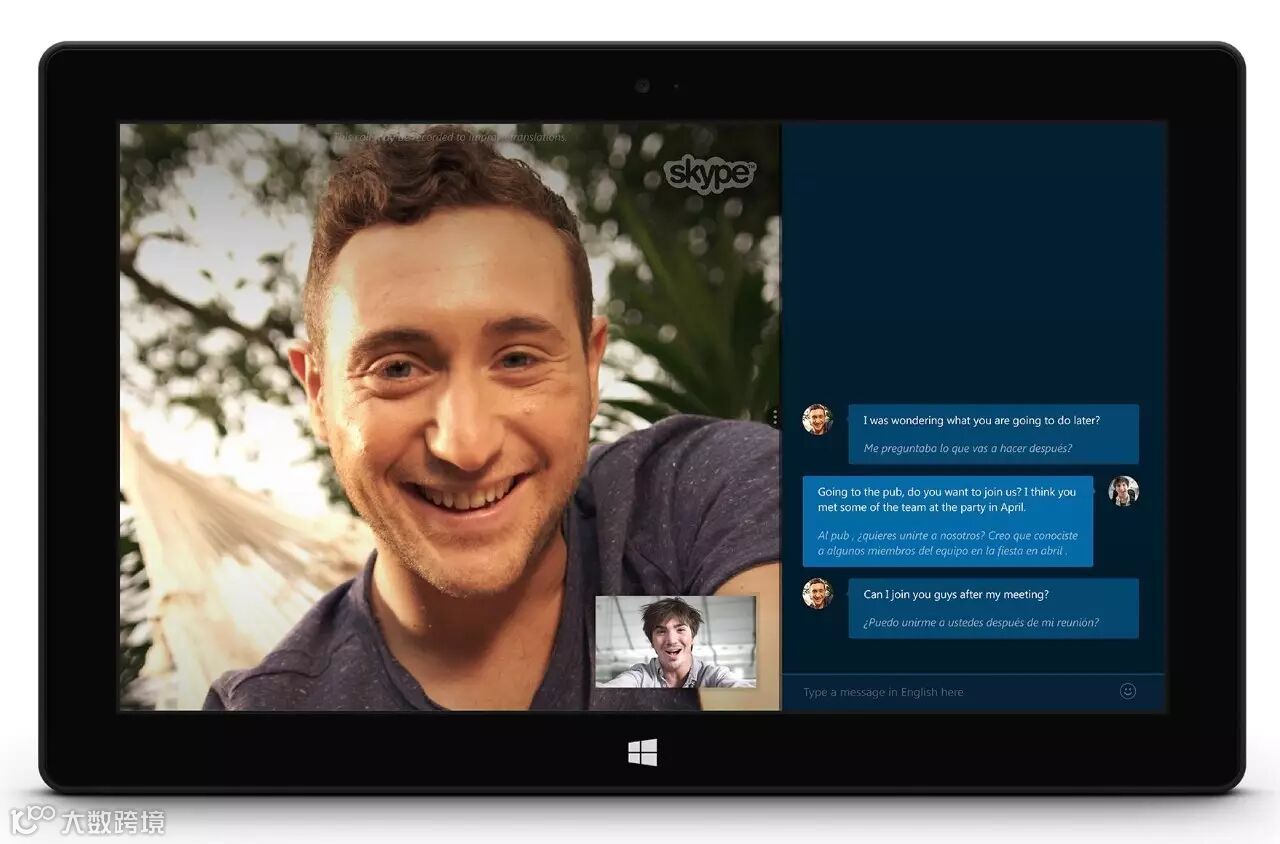1280x844 pixels.
Task: Select message 'I was wondering what you are going to do later?'
Action: pos(981,421)
